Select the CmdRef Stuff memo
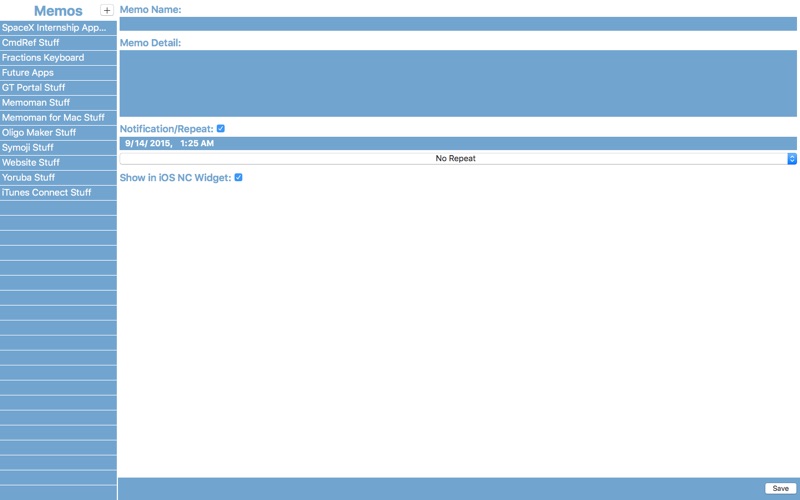Screen dimensions: 800x500 coord(58,43)
